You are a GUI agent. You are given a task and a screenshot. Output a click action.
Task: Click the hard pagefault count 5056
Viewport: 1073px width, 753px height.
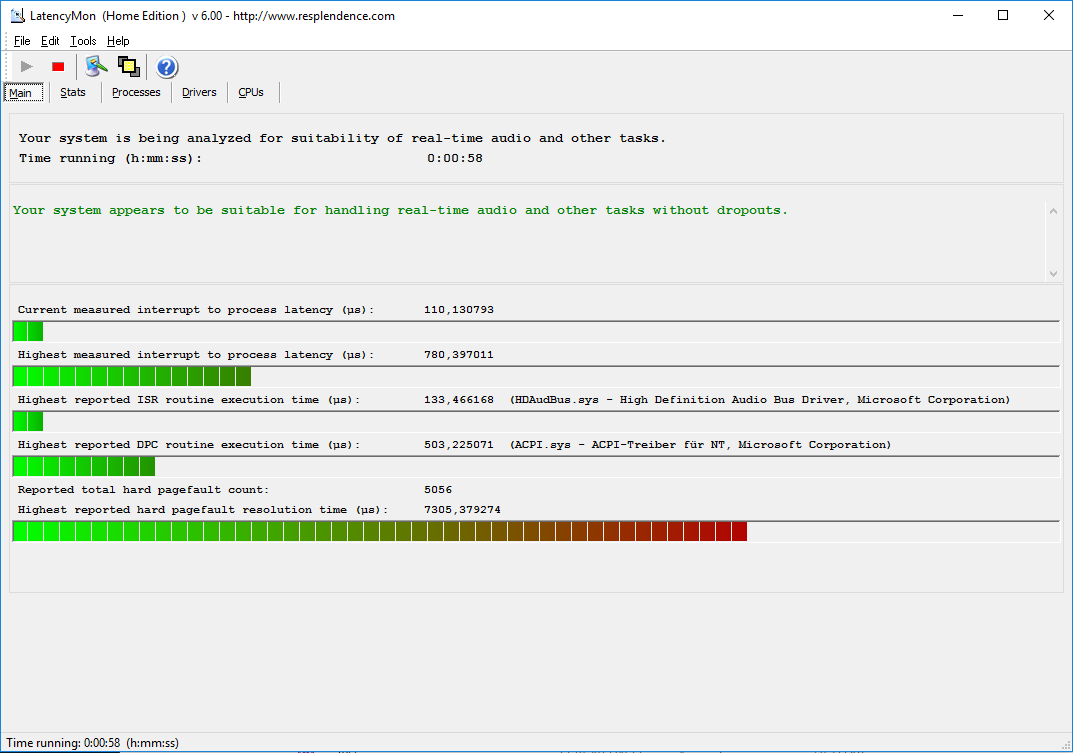pyautogui.click(x=438, y=490)
